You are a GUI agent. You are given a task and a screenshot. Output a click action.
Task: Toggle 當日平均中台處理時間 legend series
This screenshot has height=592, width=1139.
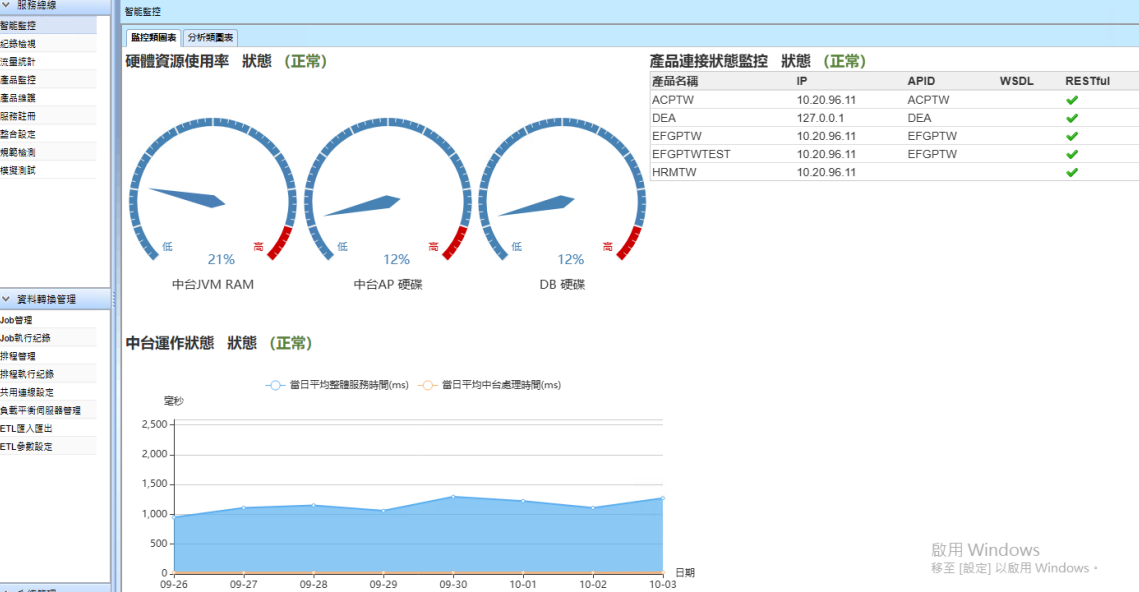point(489,385)
